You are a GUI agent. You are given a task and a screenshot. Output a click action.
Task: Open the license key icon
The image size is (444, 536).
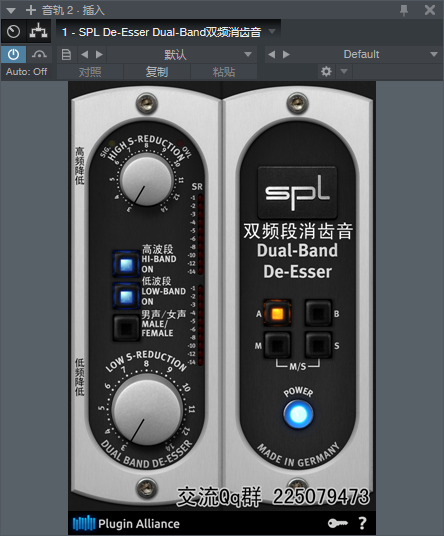pyautogui.click(x=337, y=523)
